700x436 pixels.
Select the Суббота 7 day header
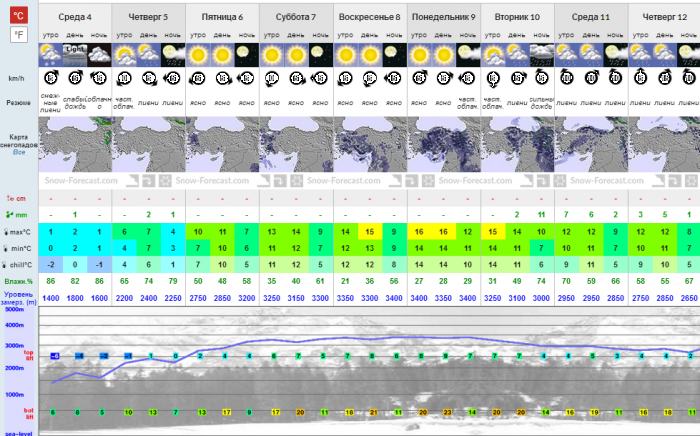tap(296, 17)
